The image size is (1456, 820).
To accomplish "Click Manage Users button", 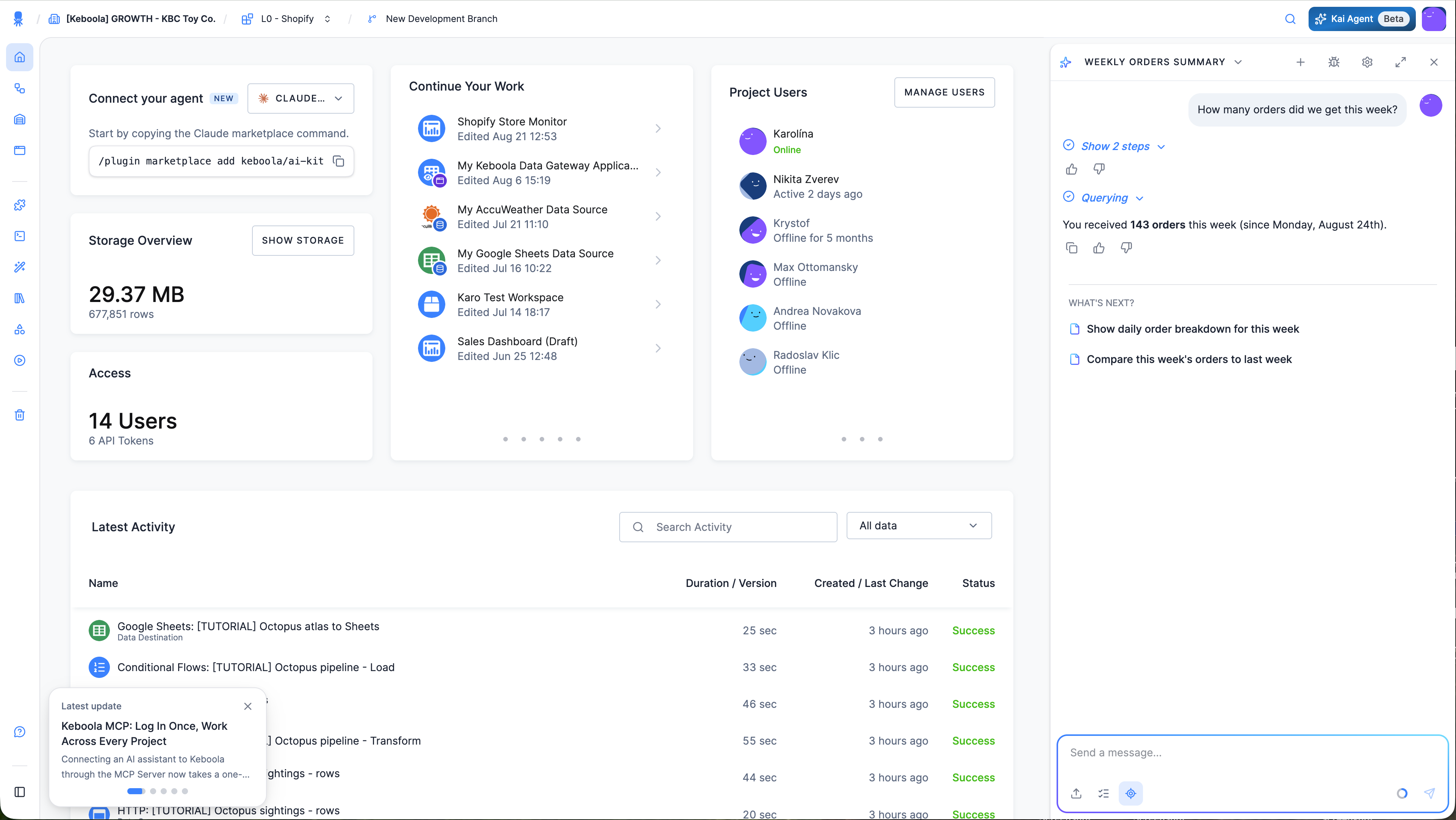I will point(944,92).
